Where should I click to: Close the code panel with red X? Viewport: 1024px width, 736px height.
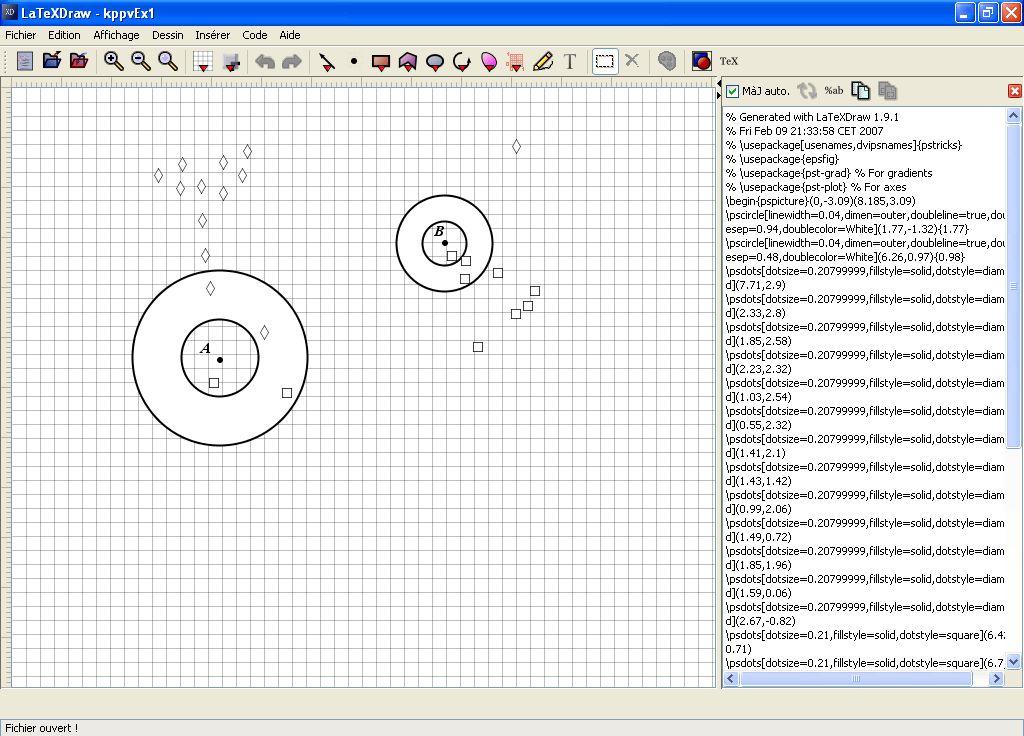point(1014,91)
